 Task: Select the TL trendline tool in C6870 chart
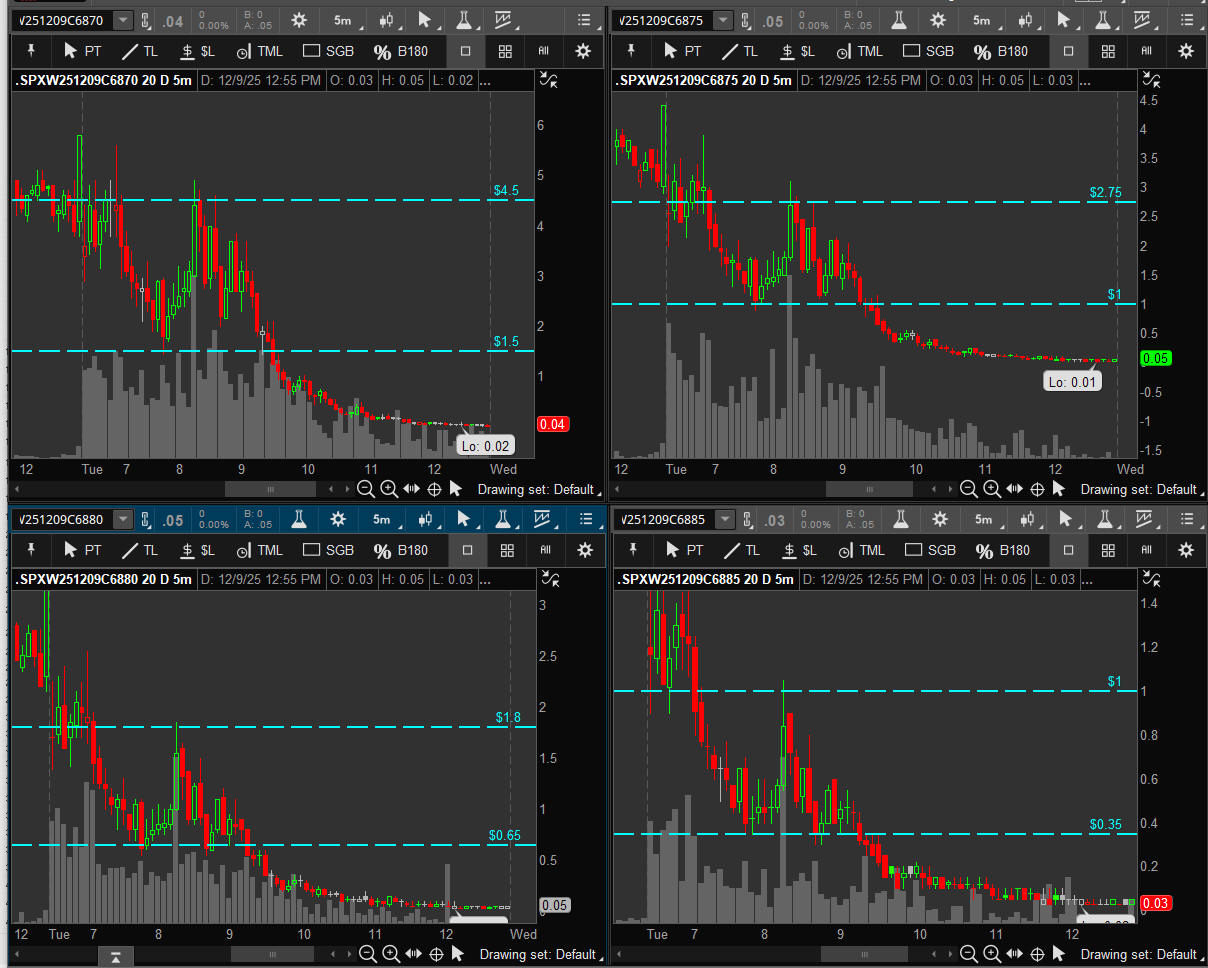[x=139, y=51]
